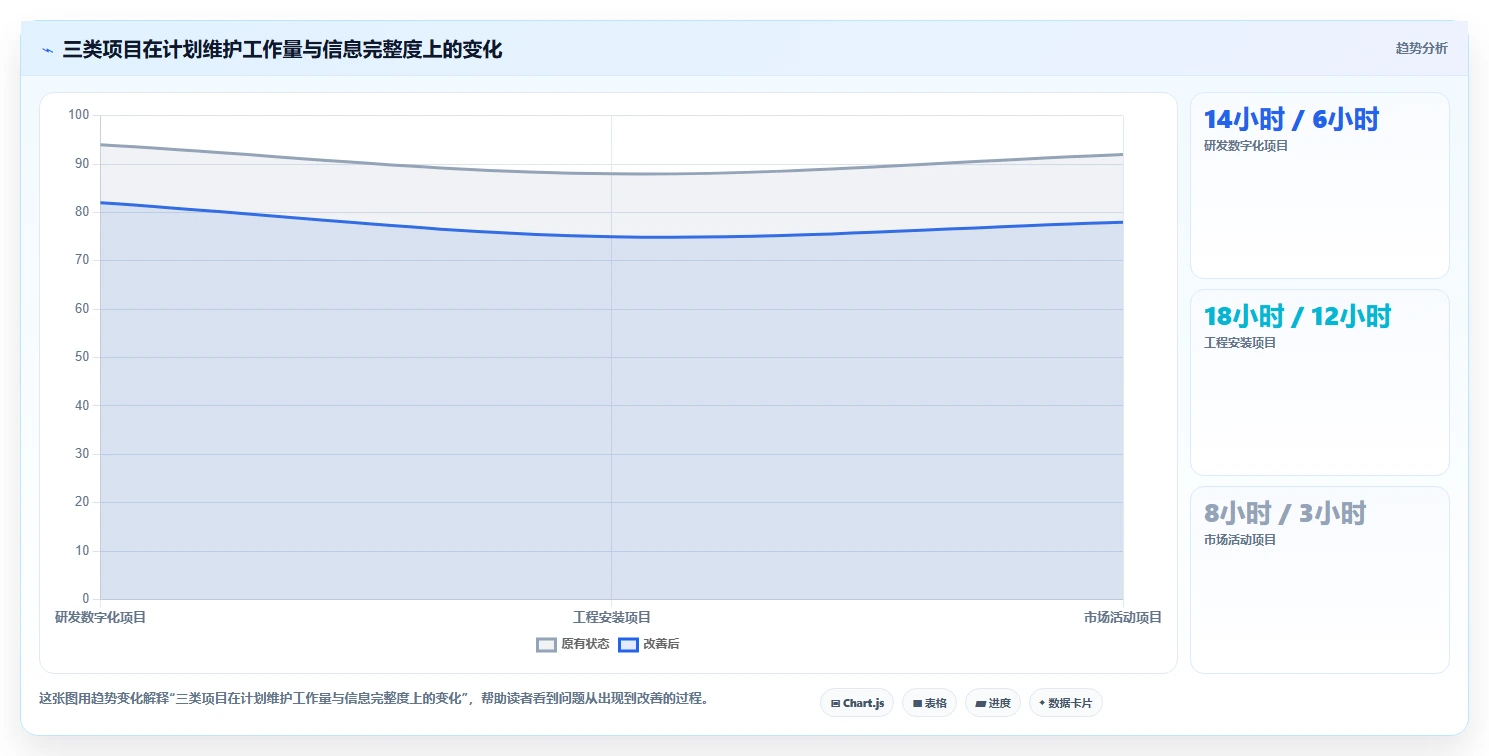Click the 100 tick on the y-axis
This screenshot has width=1489, height=756.
click(x=79, y=115)
